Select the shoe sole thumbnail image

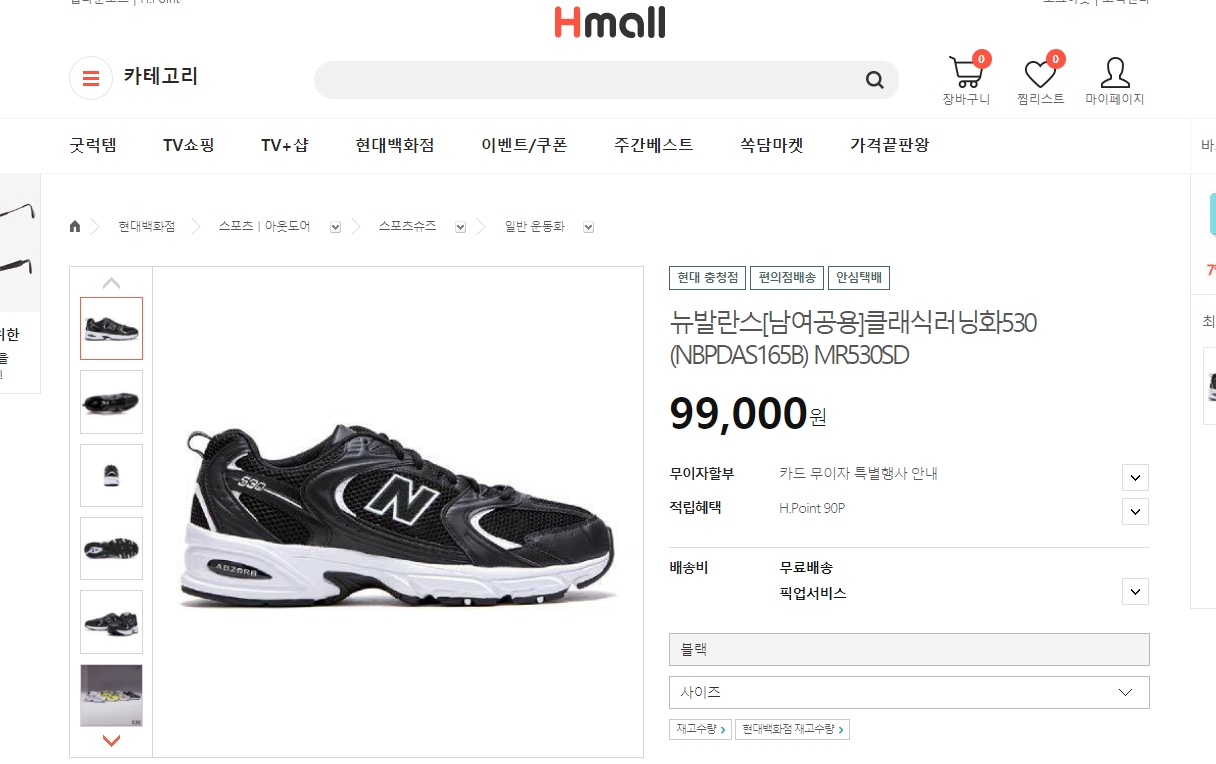click(x=111, y=548)
